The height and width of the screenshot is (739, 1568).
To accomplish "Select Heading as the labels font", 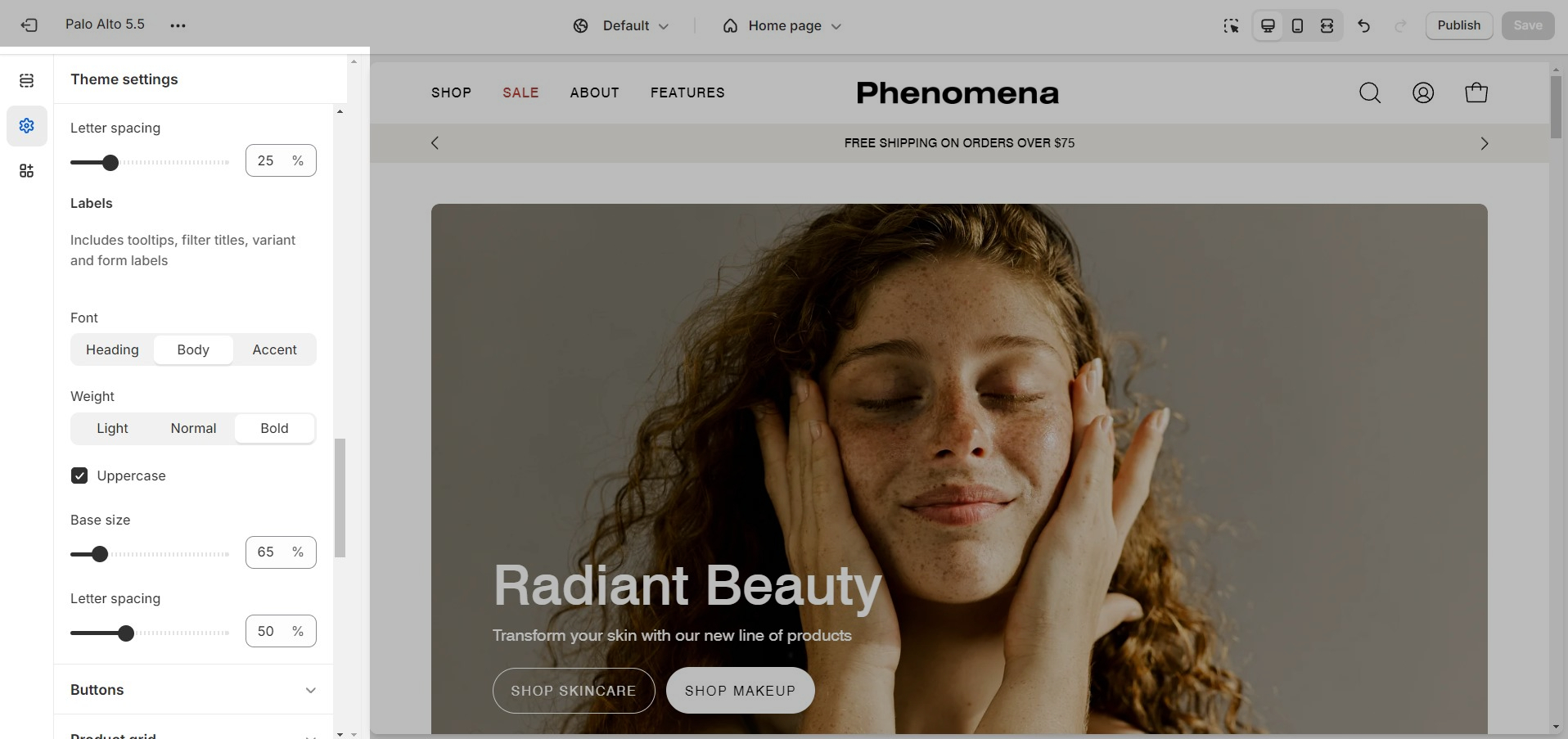I will click(112, 349).
